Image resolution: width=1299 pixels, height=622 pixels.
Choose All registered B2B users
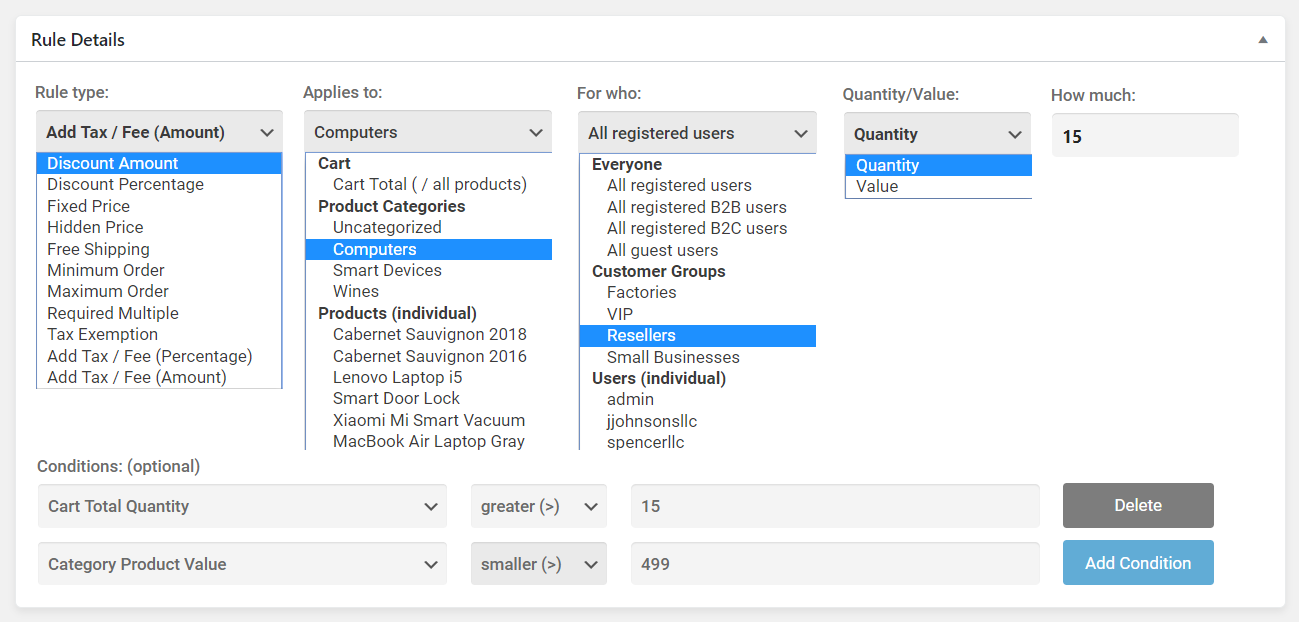tap(698, 207)
